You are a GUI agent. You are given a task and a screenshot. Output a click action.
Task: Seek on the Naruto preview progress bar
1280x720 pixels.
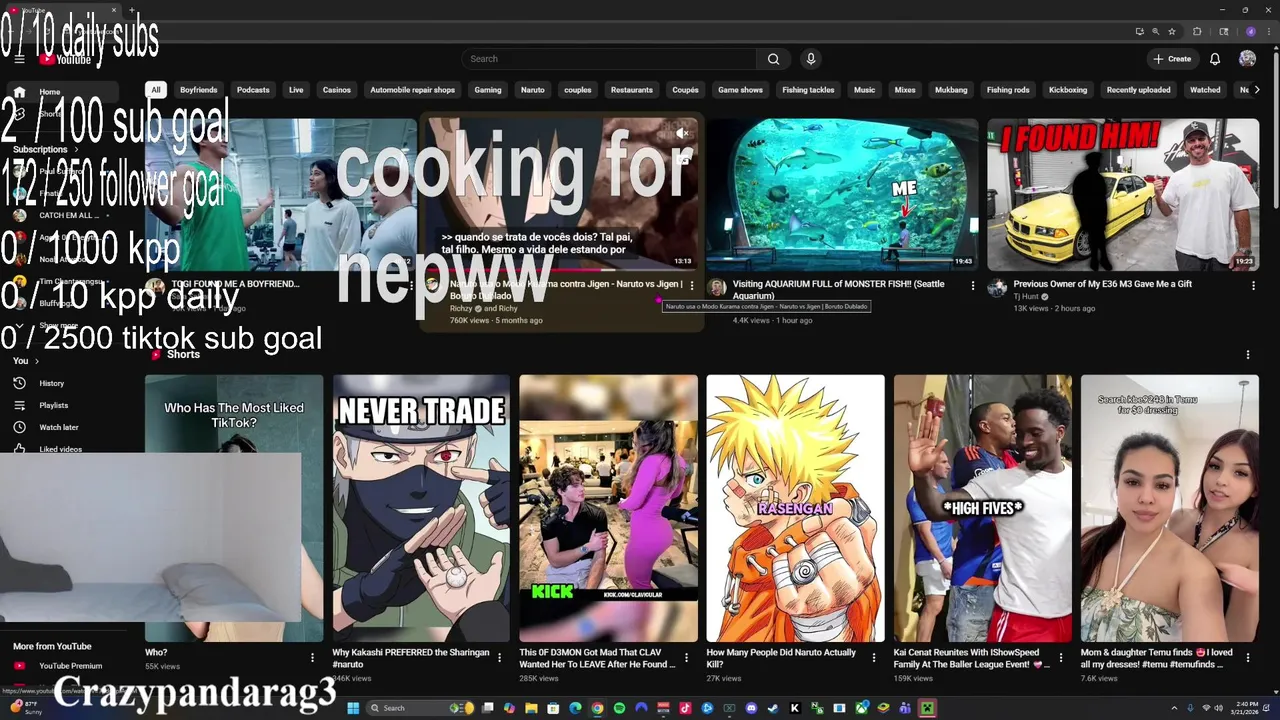[x=563, y=269]
